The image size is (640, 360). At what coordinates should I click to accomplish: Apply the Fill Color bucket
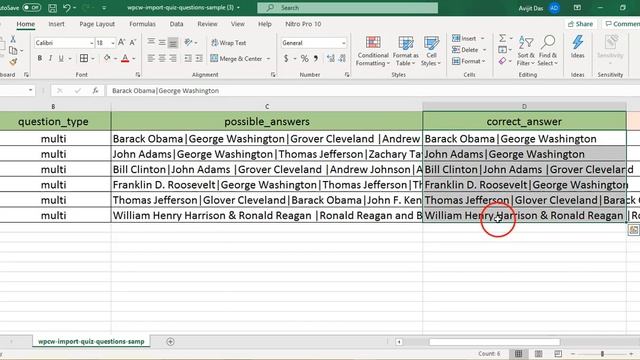tap(107, 58)
